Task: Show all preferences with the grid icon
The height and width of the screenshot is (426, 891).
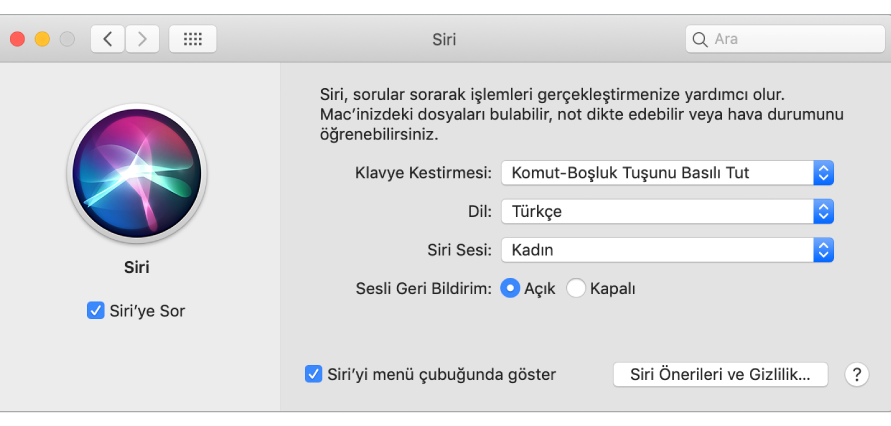Action: pos(193,39)
